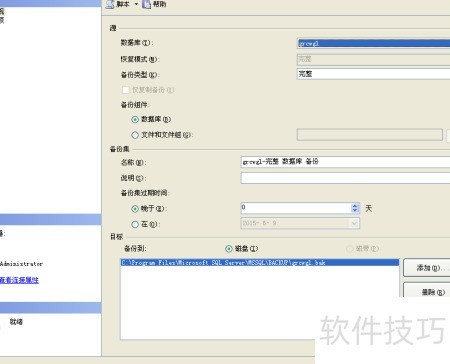Select the 文件和文件组 radio button
The image size is (450, 364).
[135, 135]
